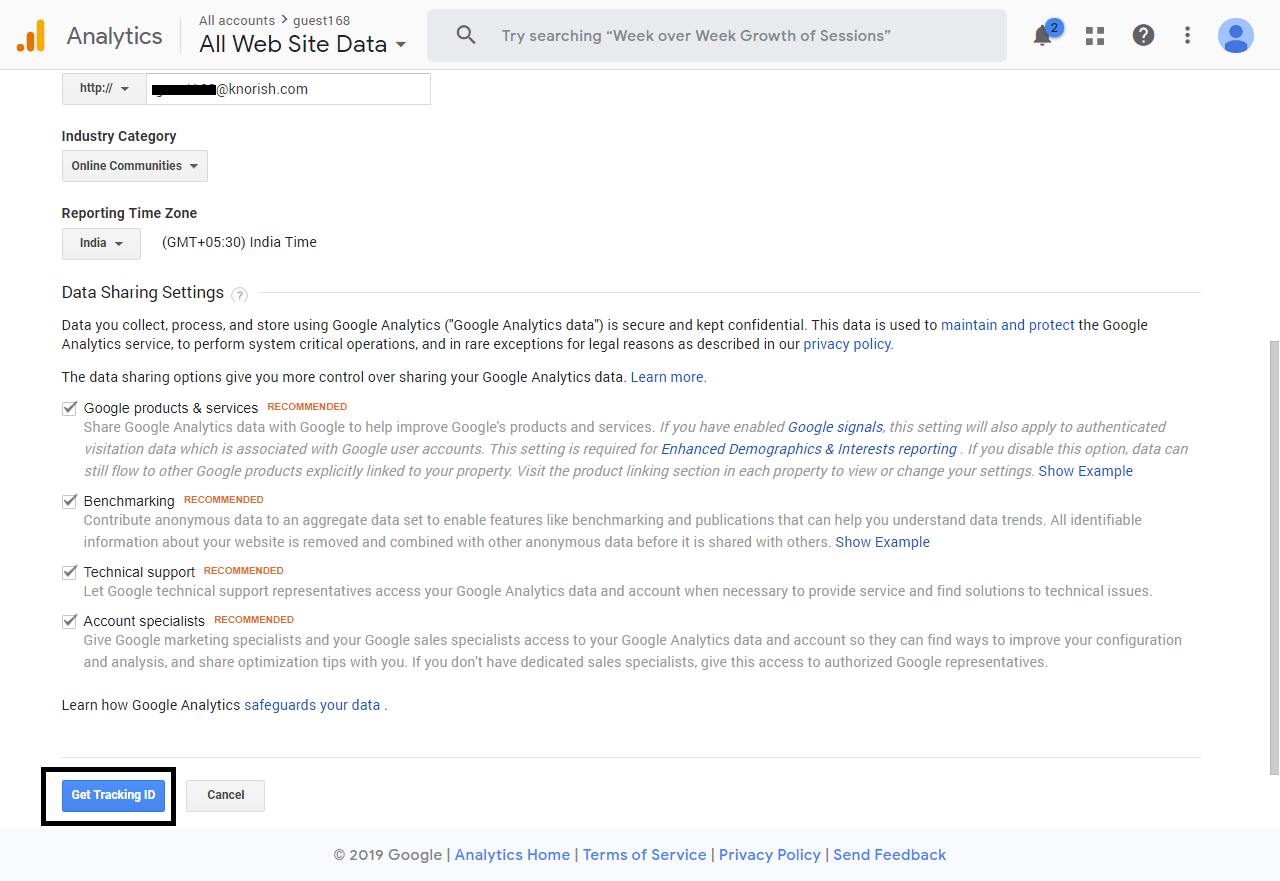
Task: Click Show Example under Benchmarking
Action: (883, 542)
